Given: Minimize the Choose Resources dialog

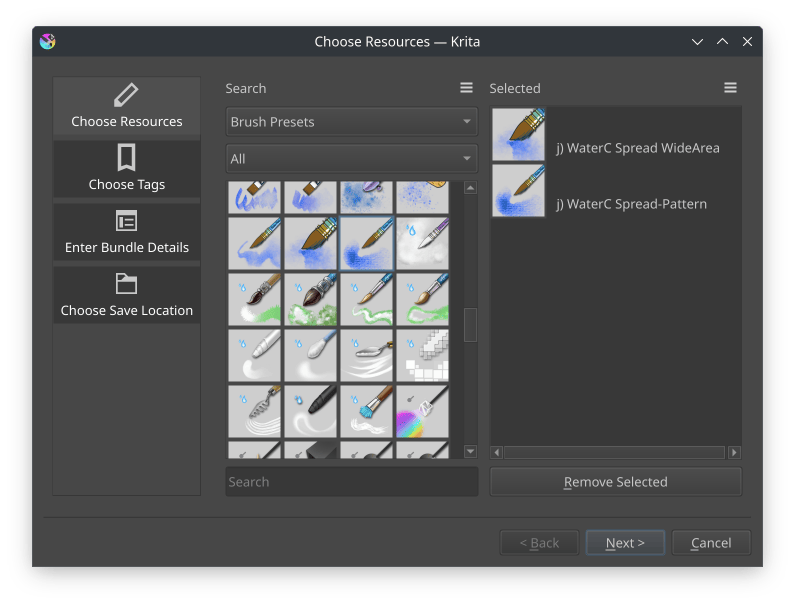Looking at the screenshot, I should tap(697, 42).
